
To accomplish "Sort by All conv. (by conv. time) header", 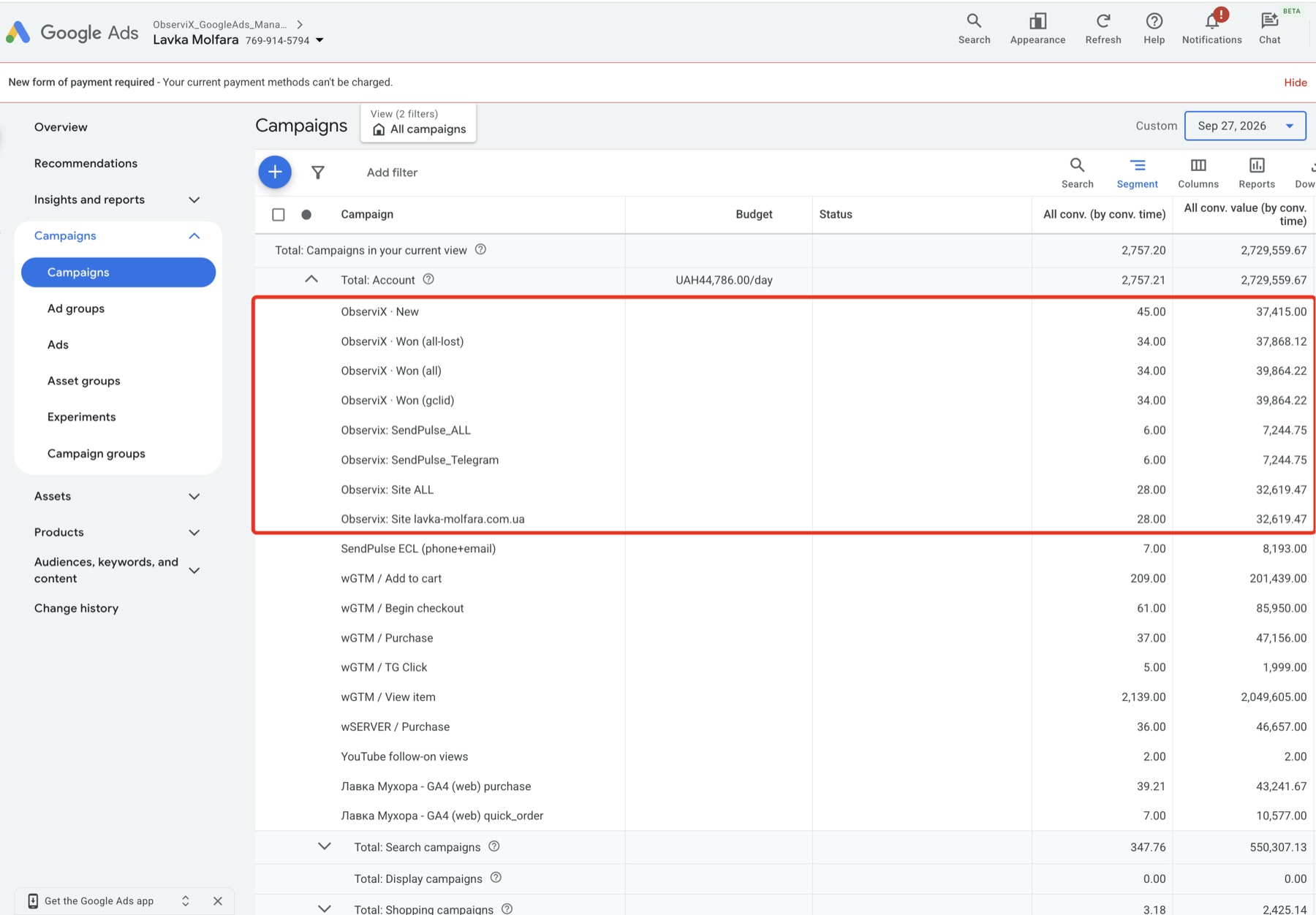I will 1104,214.
